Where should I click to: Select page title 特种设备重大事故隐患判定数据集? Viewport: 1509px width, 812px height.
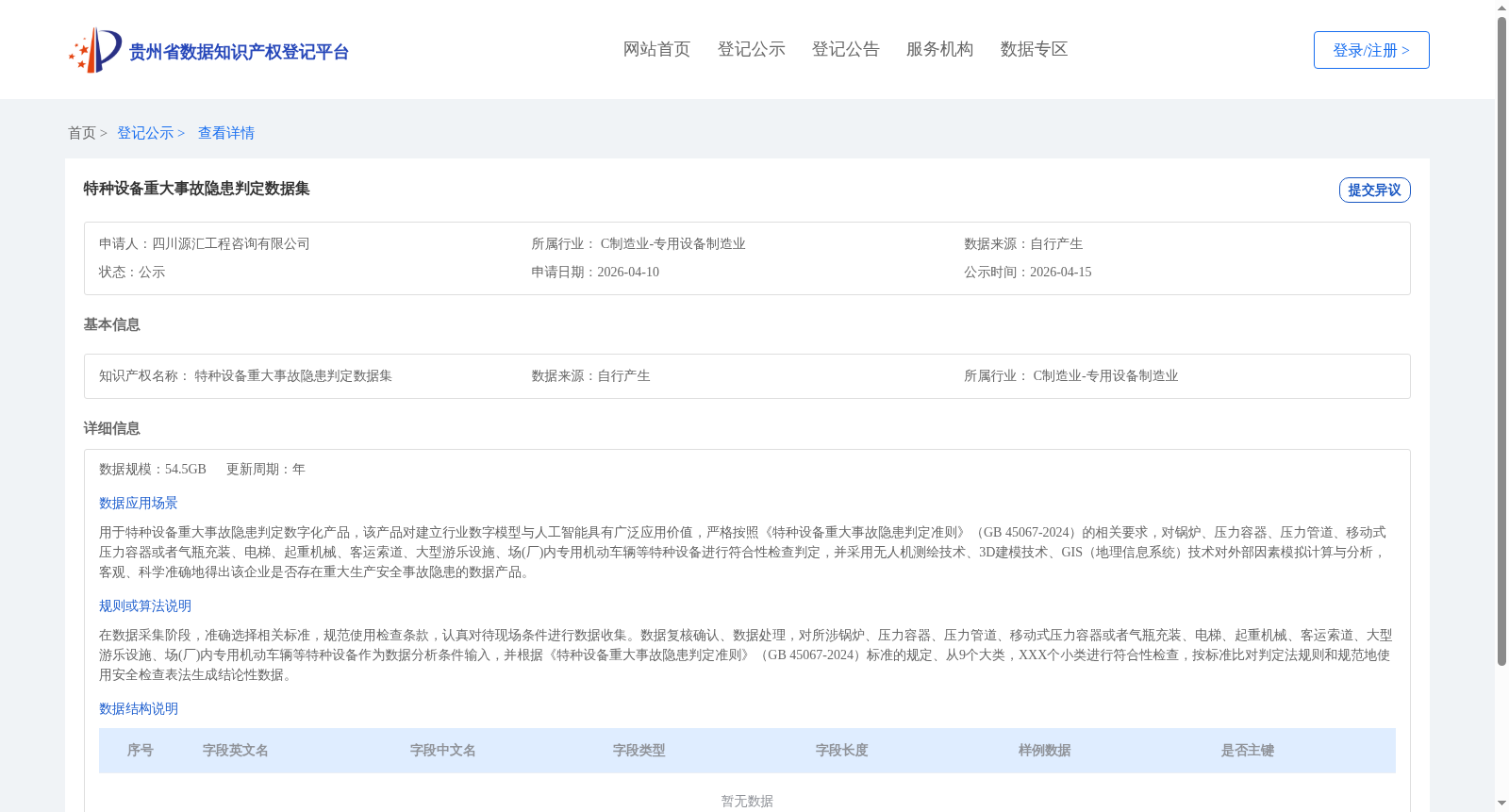[196, 189]
